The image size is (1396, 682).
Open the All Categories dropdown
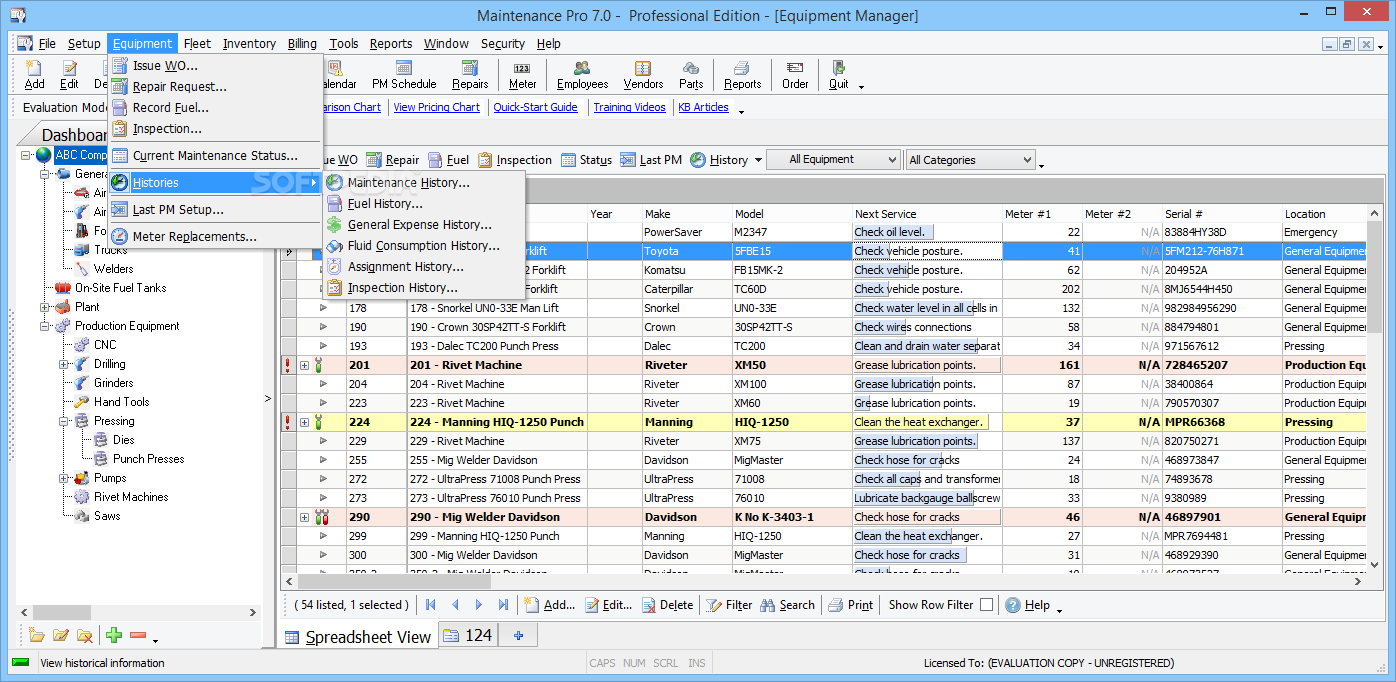pos(970,160)
